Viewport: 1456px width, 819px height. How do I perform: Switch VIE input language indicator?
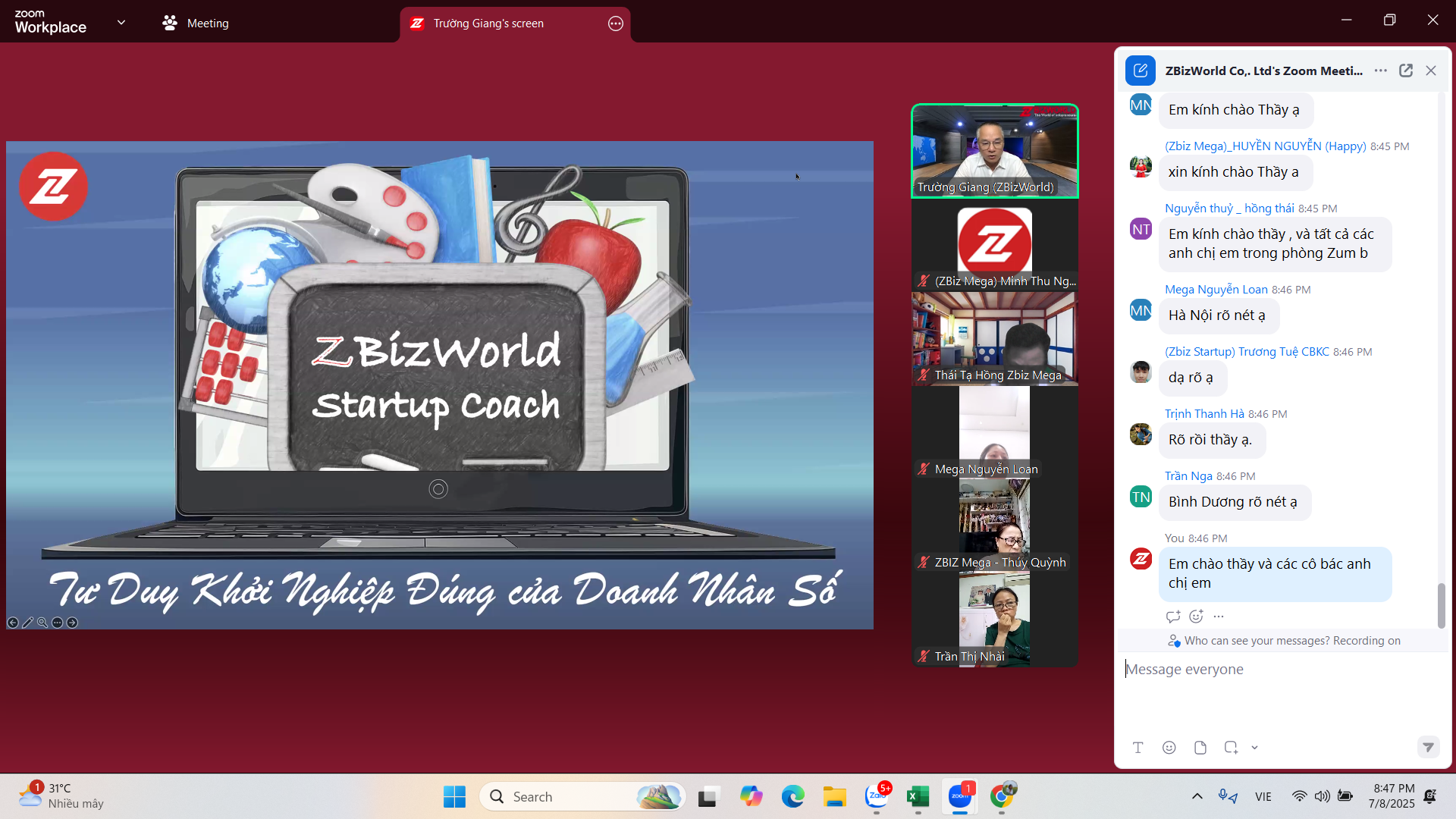point(1263,796)
